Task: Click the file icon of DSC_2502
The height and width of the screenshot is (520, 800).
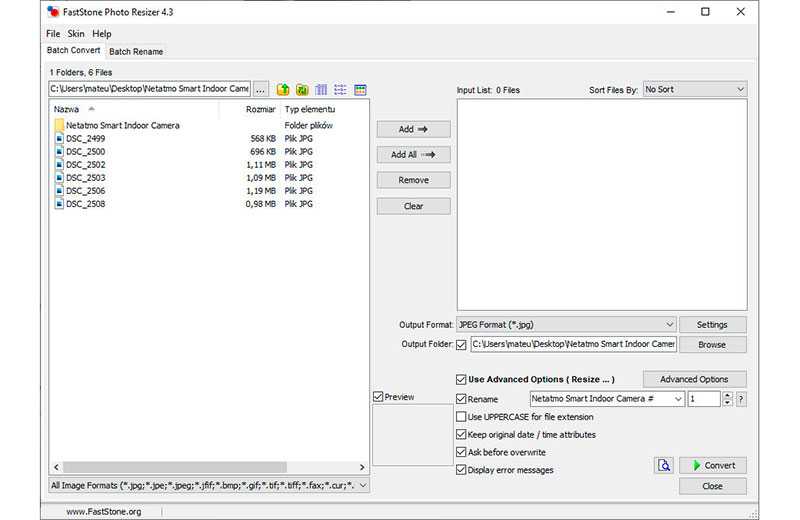Action: pos(59,165)
